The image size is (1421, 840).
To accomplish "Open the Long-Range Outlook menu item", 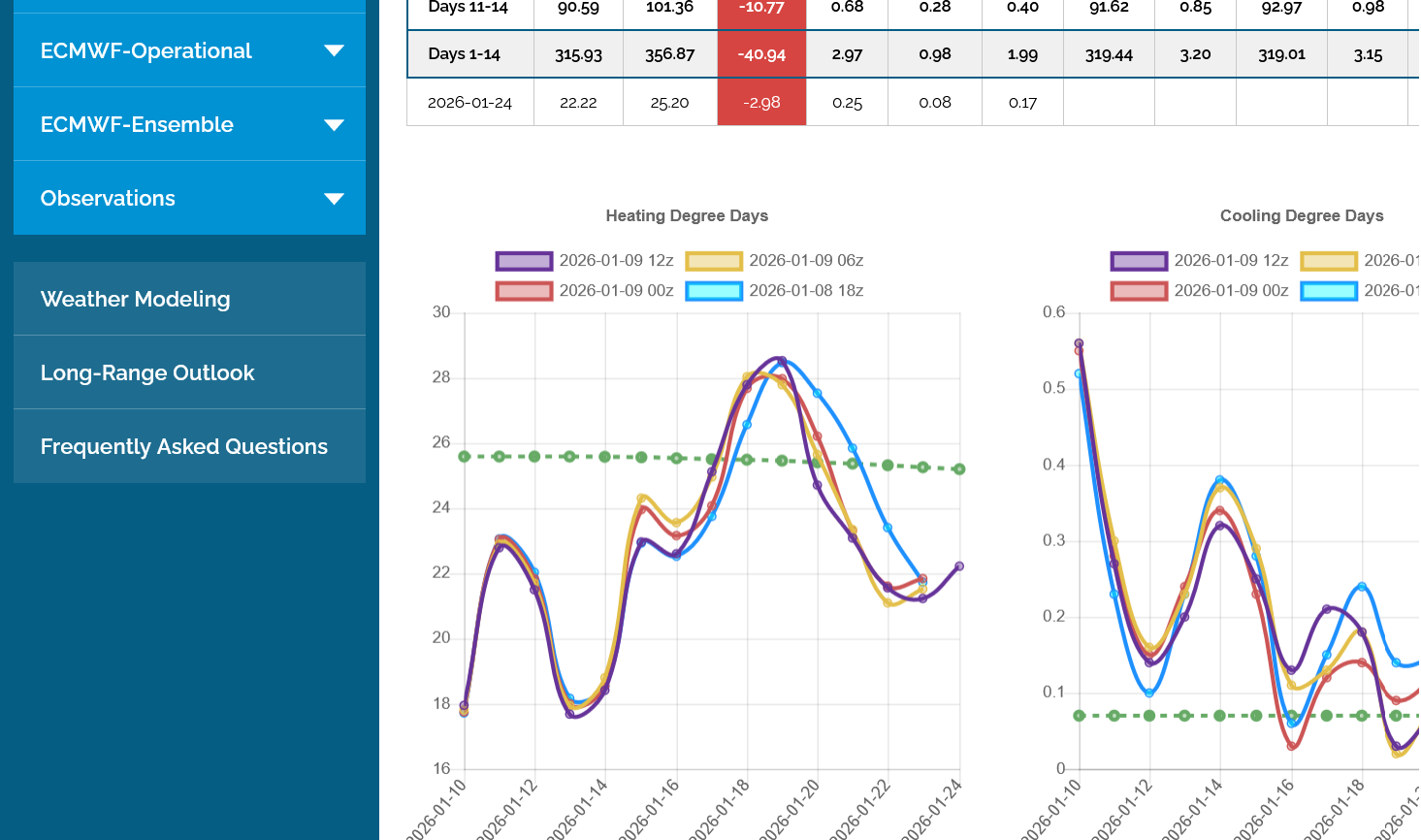I will (147, 372).
